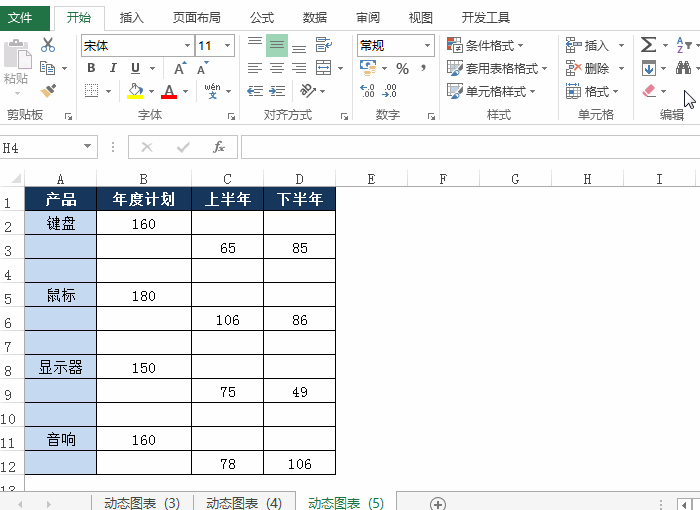
Task: Expand the Name Box dropdown
Action: tap(88, 146)
